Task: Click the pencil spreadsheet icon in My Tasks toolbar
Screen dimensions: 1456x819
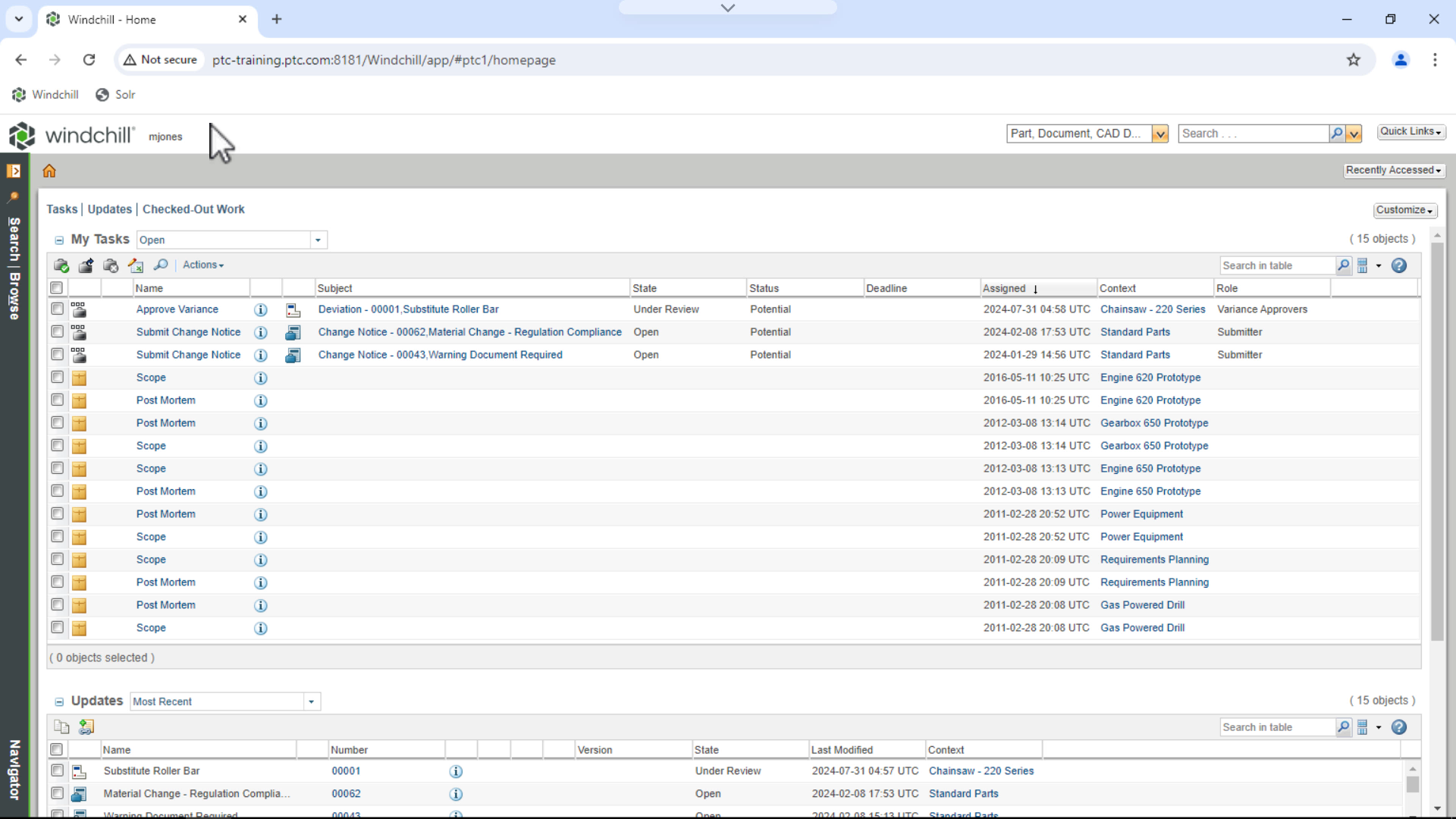Action: [136, 265]
